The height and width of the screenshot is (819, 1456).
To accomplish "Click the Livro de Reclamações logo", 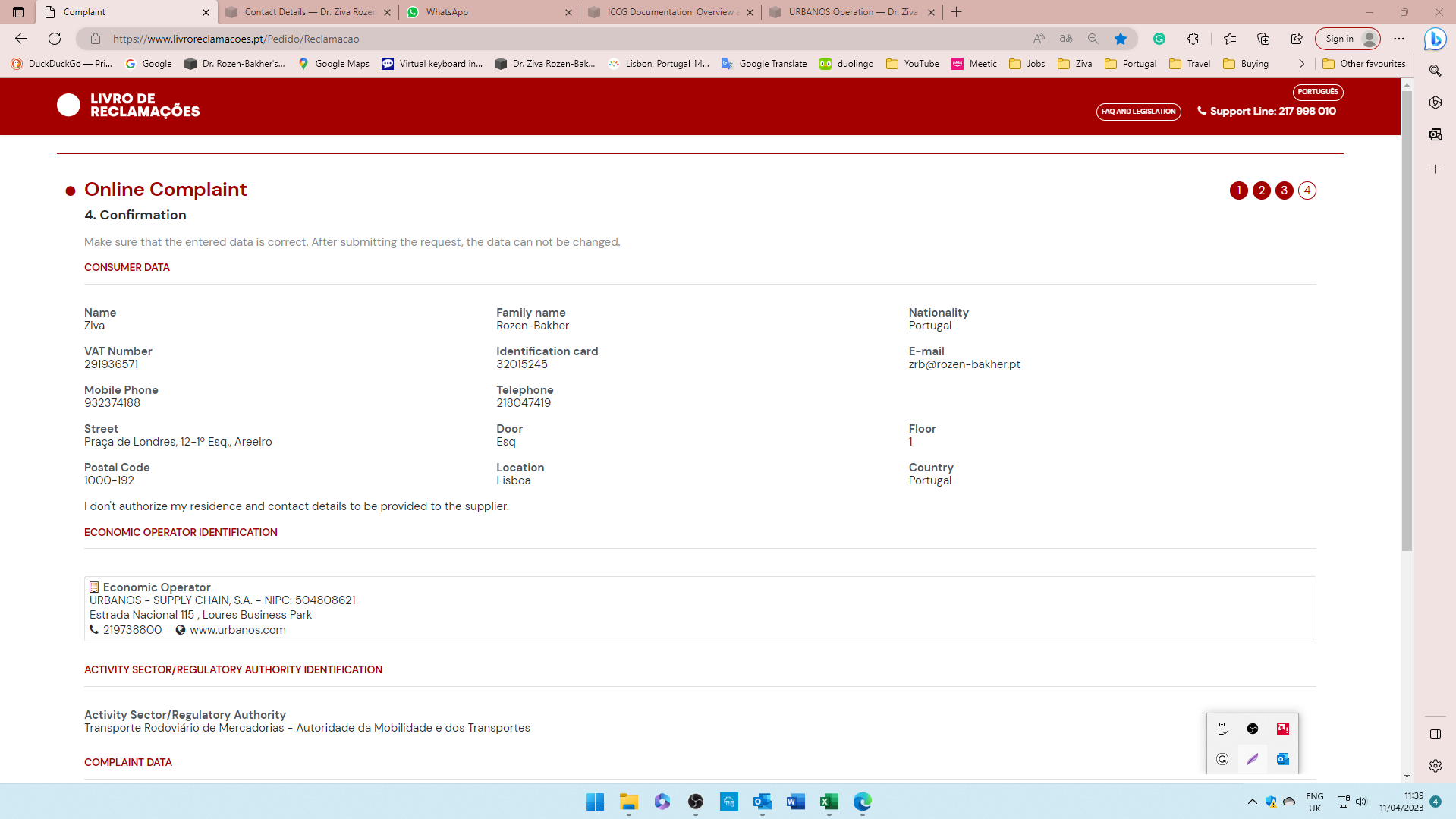I will tap(128, 106).
